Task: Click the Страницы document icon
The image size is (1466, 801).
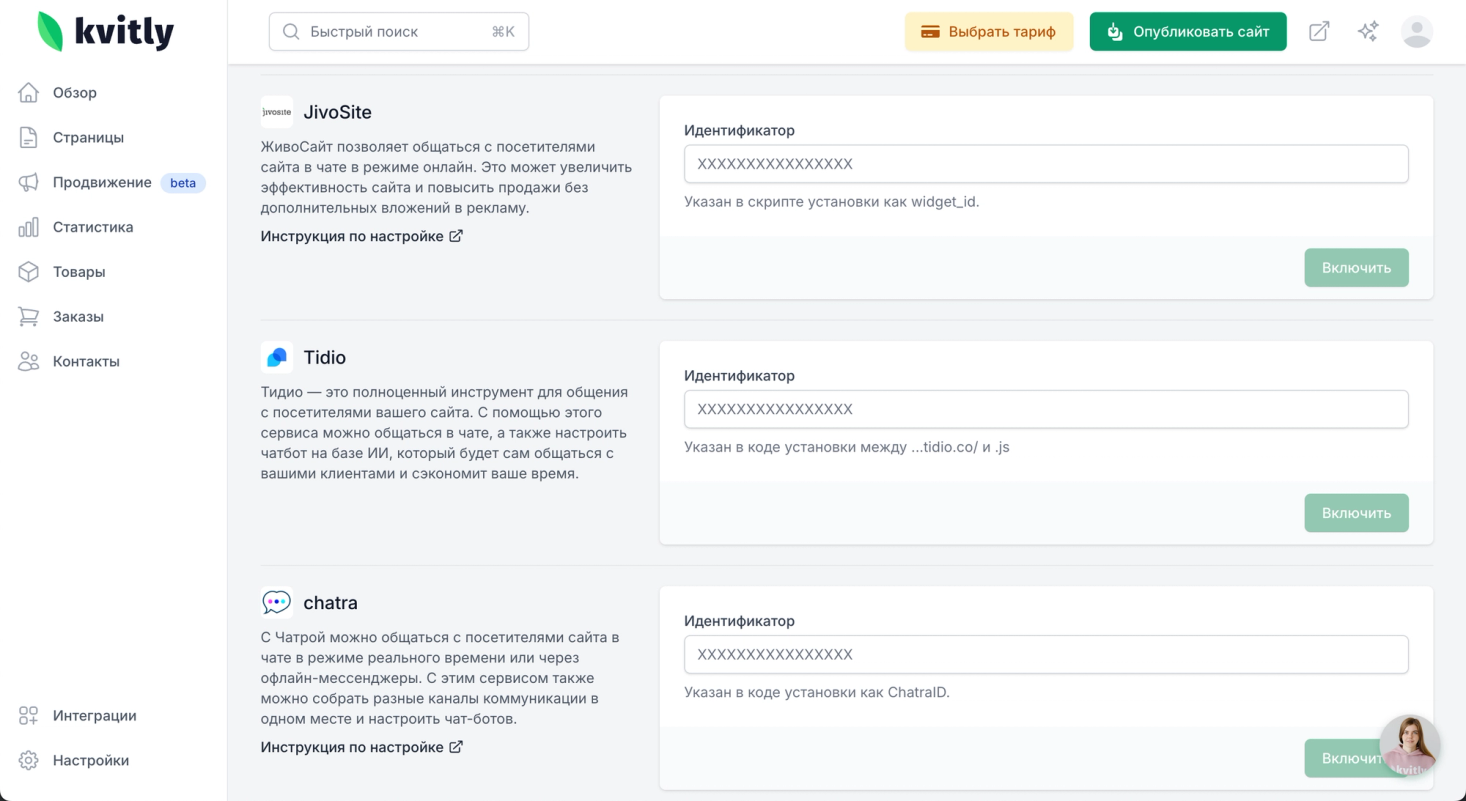Action: coord(29,138)
